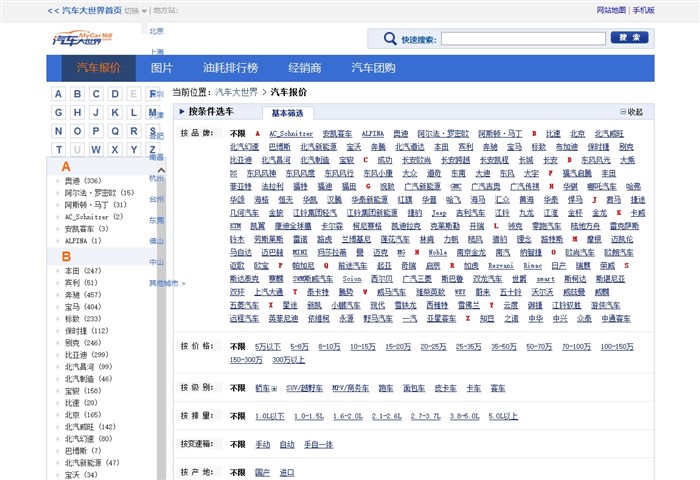Filter by origin 进口
The height and width of the screenshot is (480, 700).
[x=287, y=472]
